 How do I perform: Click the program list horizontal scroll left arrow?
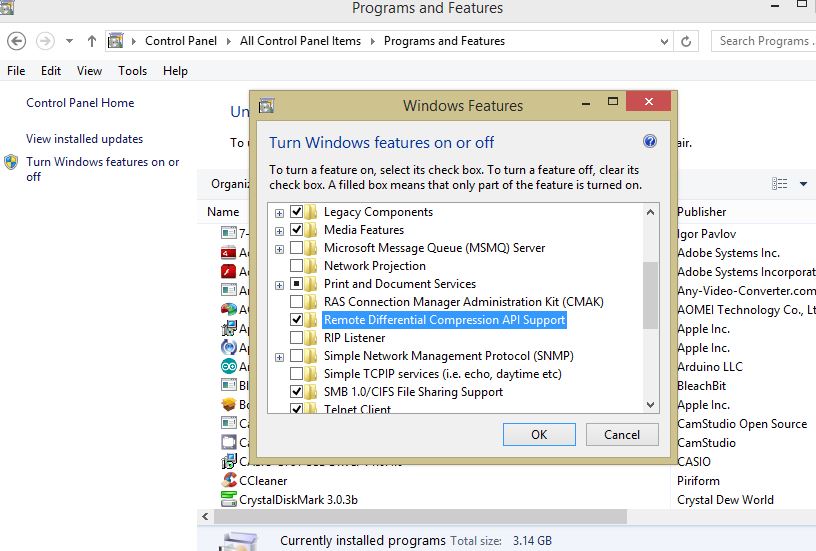[205, 516]
